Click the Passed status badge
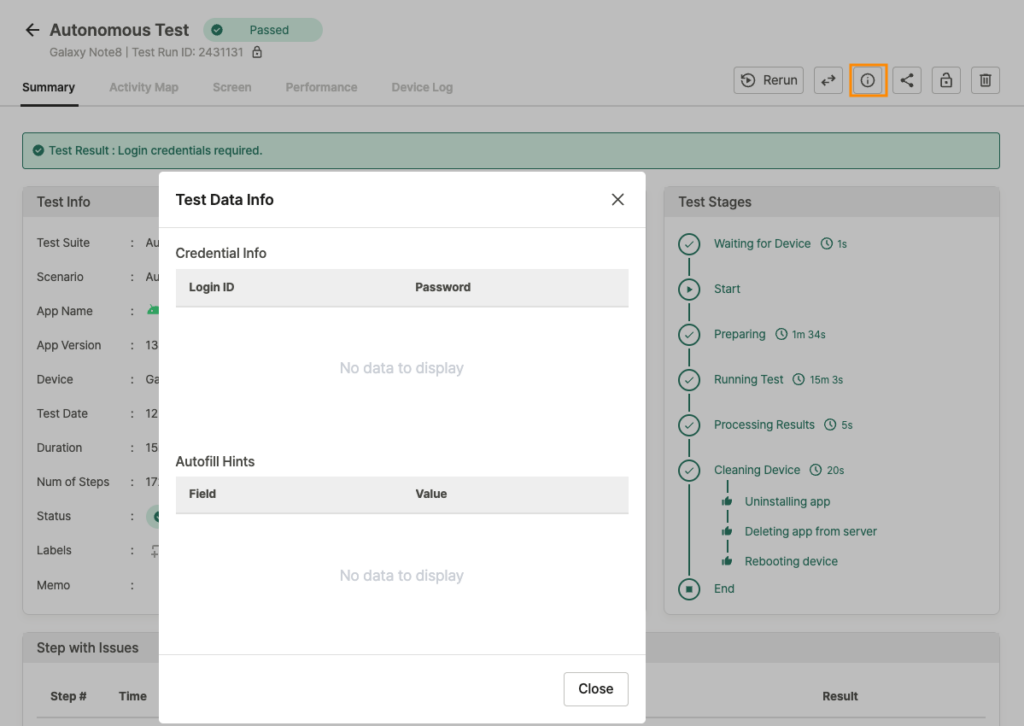1024x726 pixels. (263, 30)
